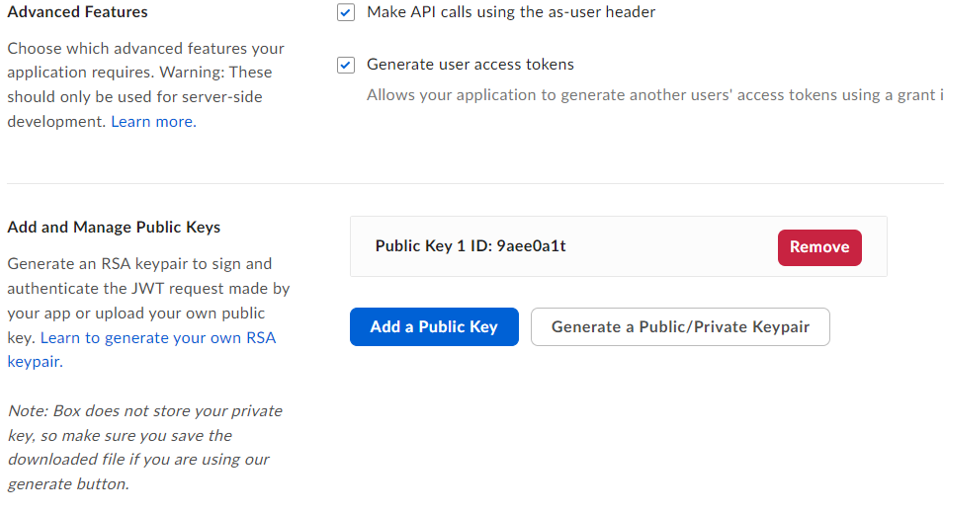Click the Advanced Features heading

point(77,13)
